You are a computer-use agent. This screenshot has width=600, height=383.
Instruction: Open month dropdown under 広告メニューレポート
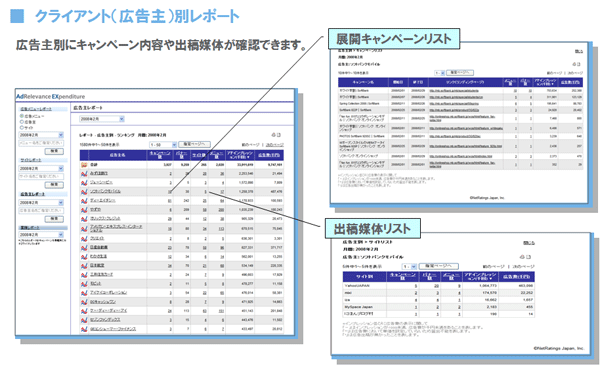point(41,135)
